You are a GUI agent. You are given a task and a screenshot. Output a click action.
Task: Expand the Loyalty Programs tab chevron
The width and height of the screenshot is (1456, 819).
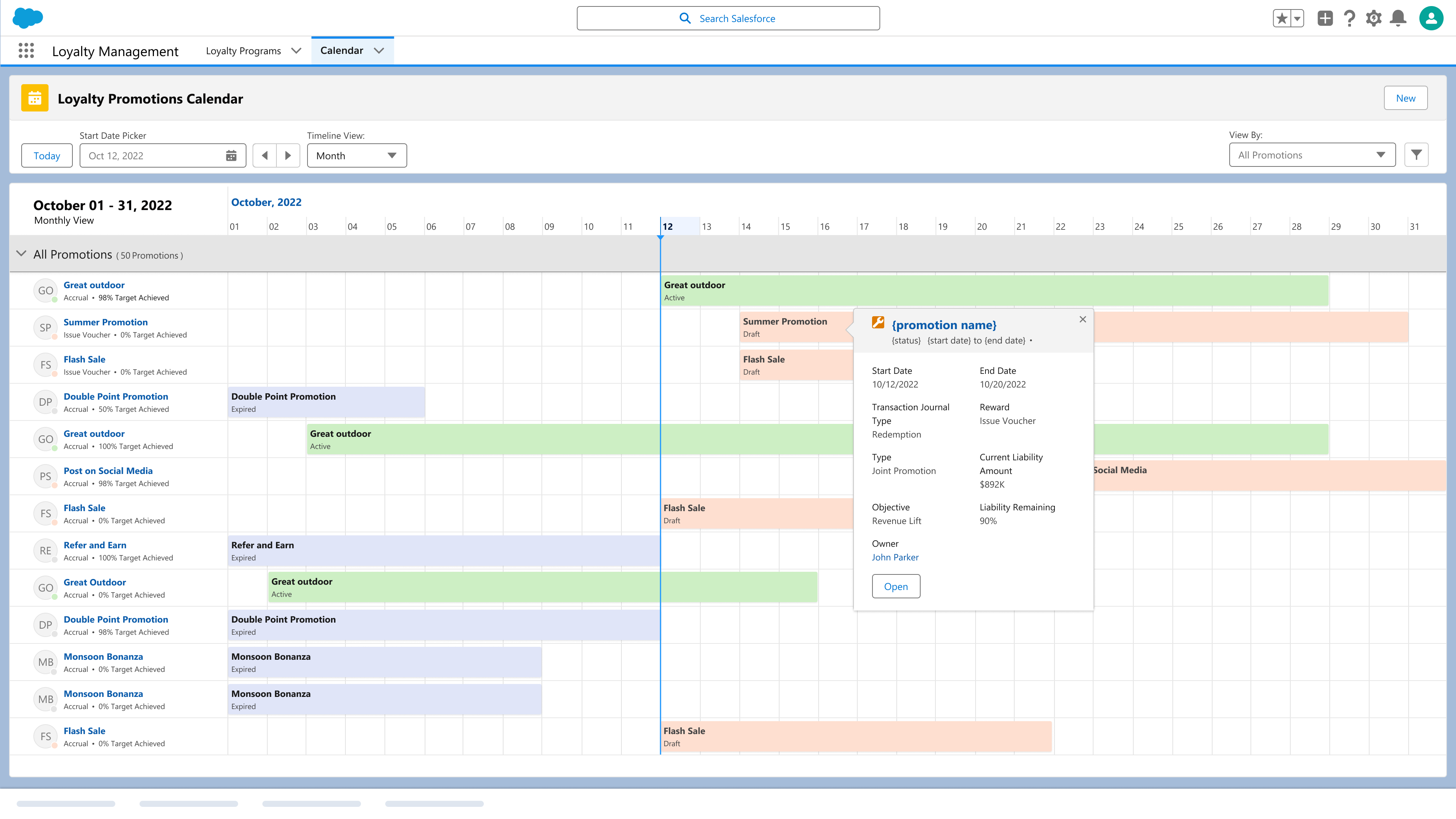click(296, 51)
